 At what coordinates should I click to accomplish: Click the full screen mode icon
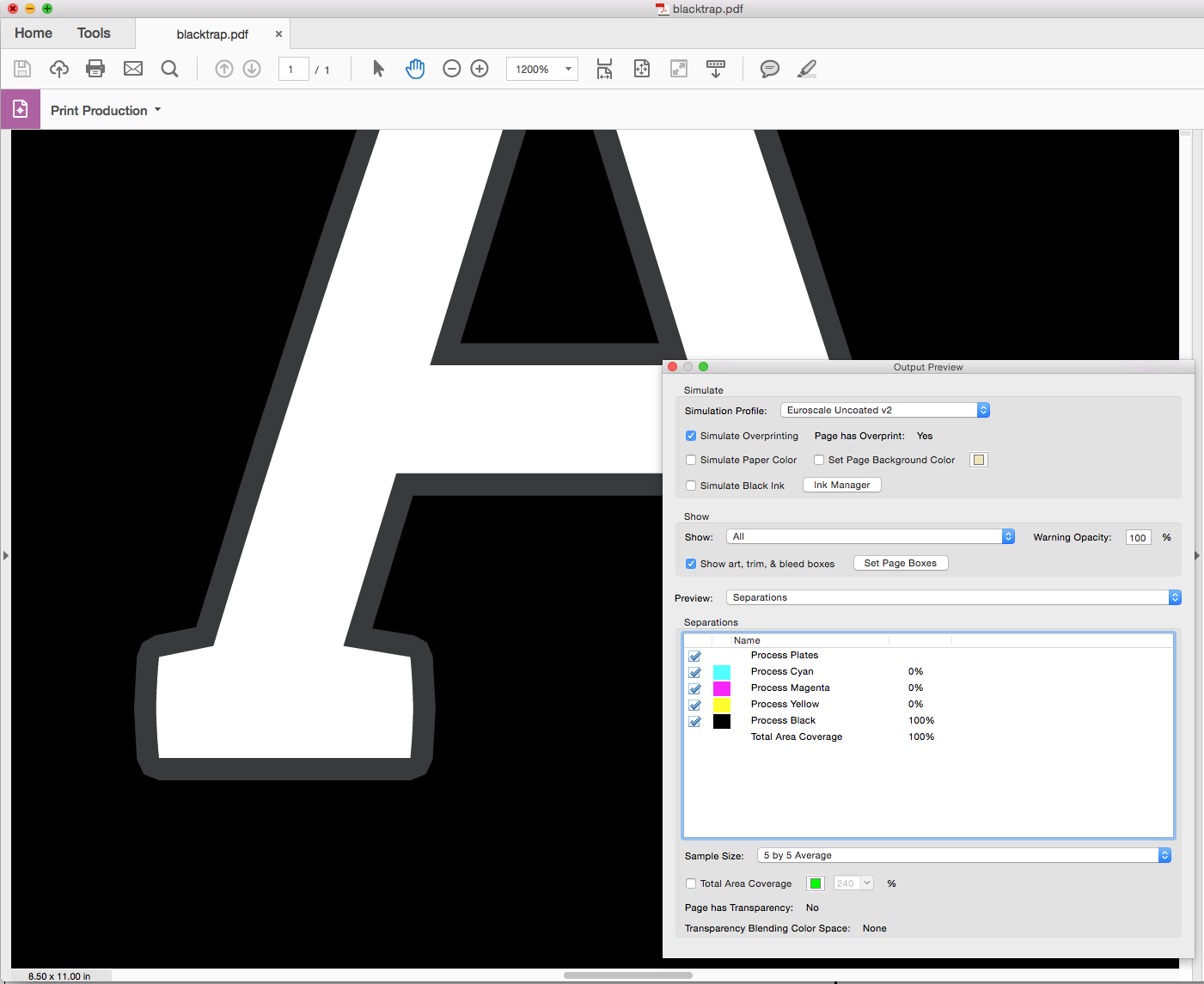679,69
